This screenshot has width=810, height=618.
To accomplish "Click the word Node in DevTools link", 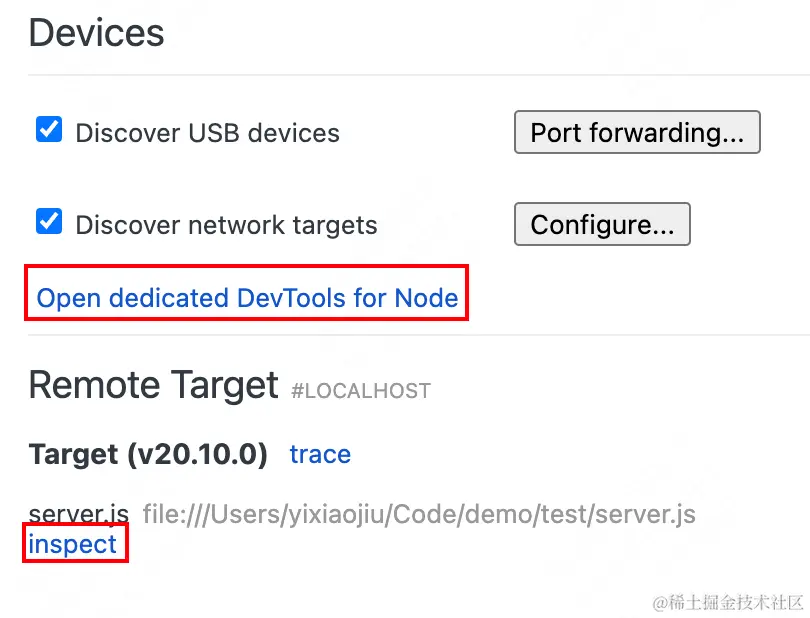I will pyautogui.click(x=426, y=298).
